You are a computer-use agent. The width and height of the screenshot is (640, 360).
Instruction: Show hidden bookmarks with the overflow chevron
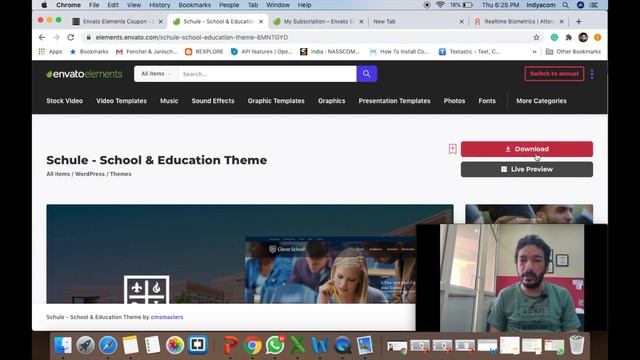tap(534, 51)
